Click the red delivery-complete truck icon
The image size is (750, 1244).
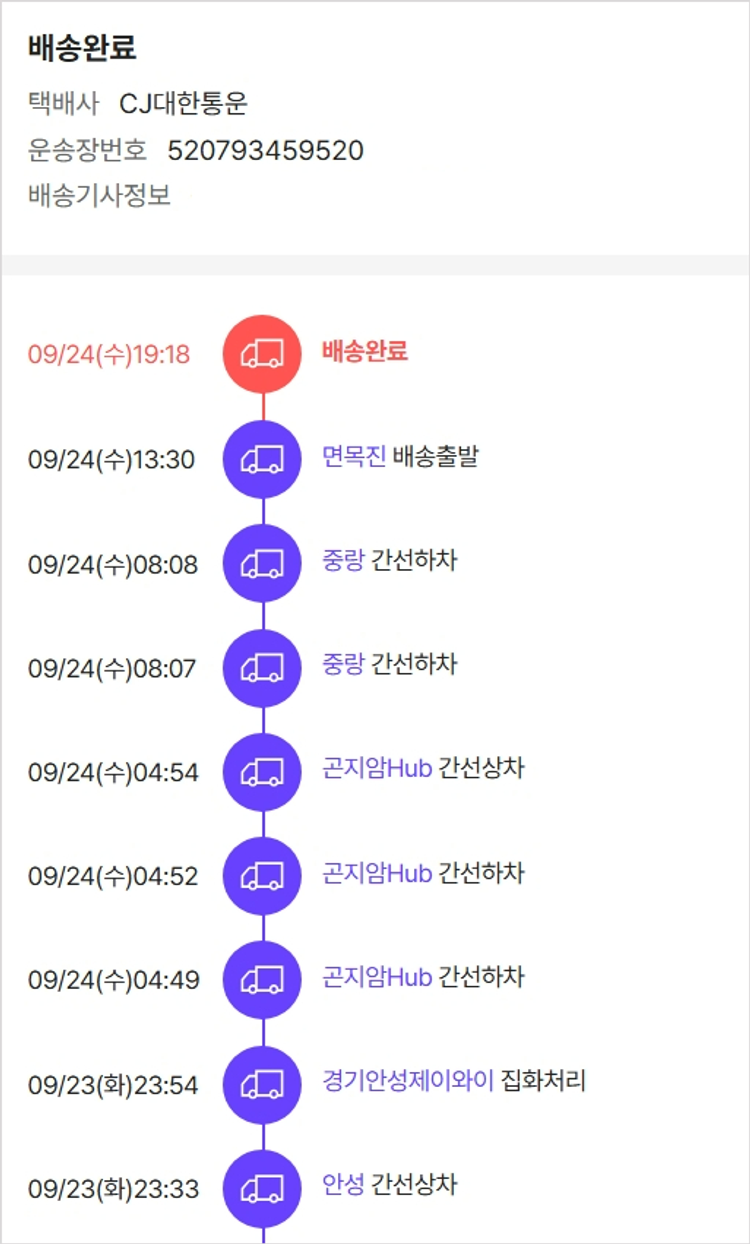pos(262,354)
